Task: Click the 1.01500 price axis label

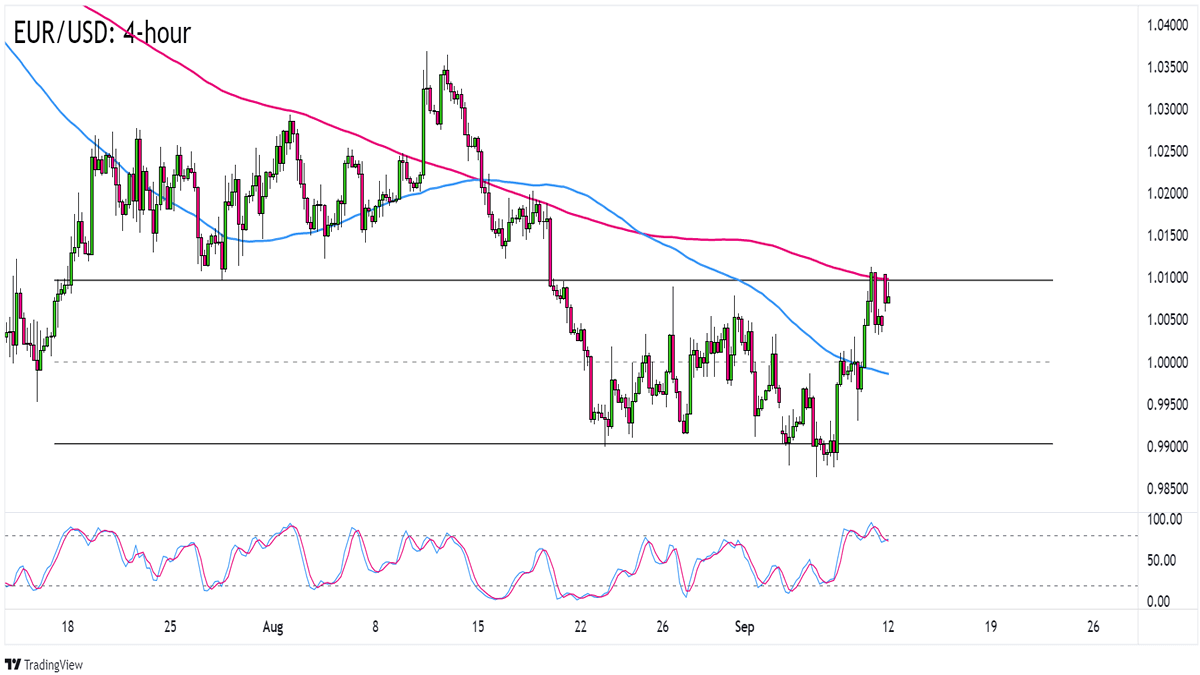Action: pyautogui.click(x=1168, y=235)
